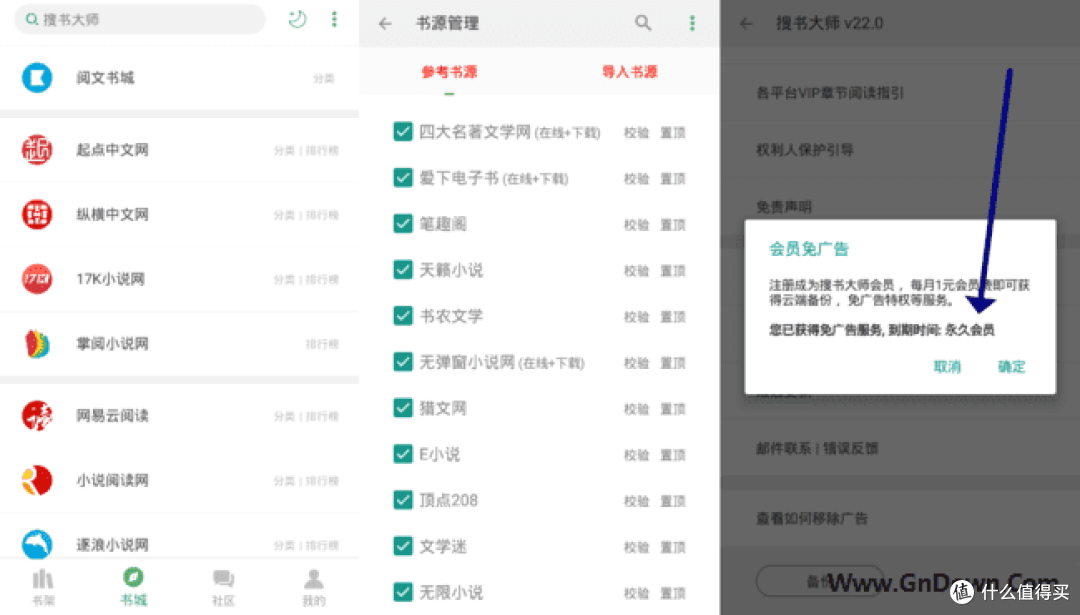Tap the 小说阅读网 logo icon
This screenshot has width=1080, height=615.
[37, 480]
